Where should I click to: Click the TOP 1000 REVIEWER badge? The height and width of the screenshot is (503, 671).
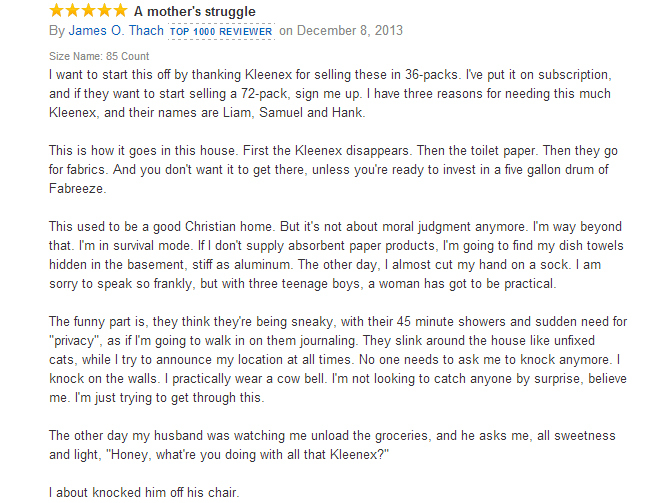point(221,32)
